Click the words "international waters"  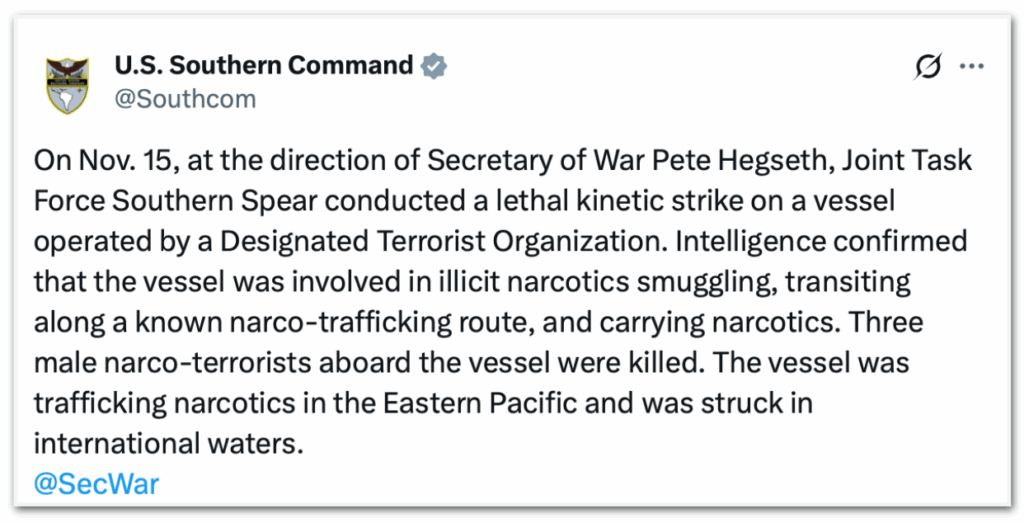[166, 444]
